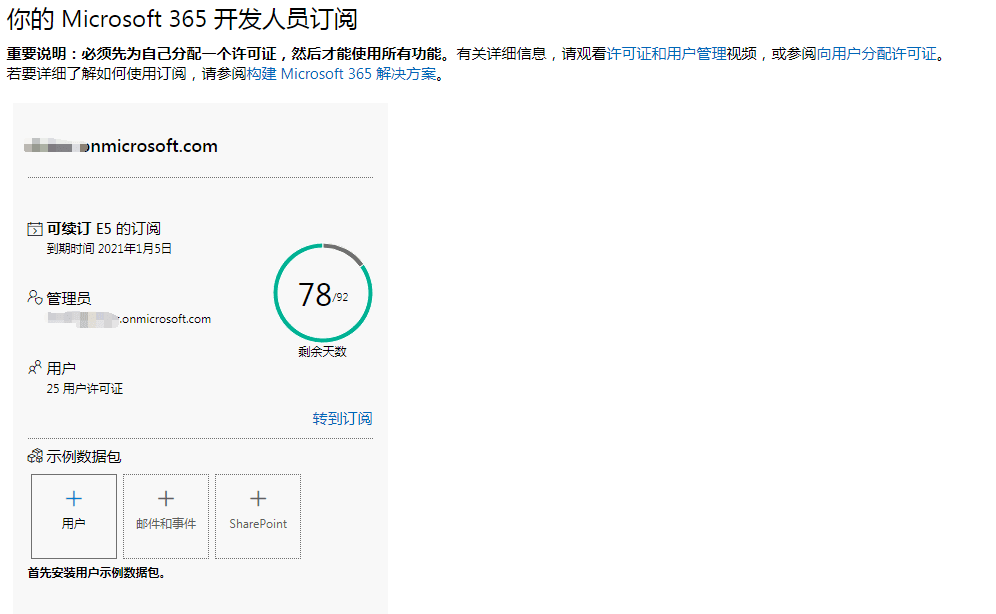Click the 可续订 E5 的订阅 heading

104,229
